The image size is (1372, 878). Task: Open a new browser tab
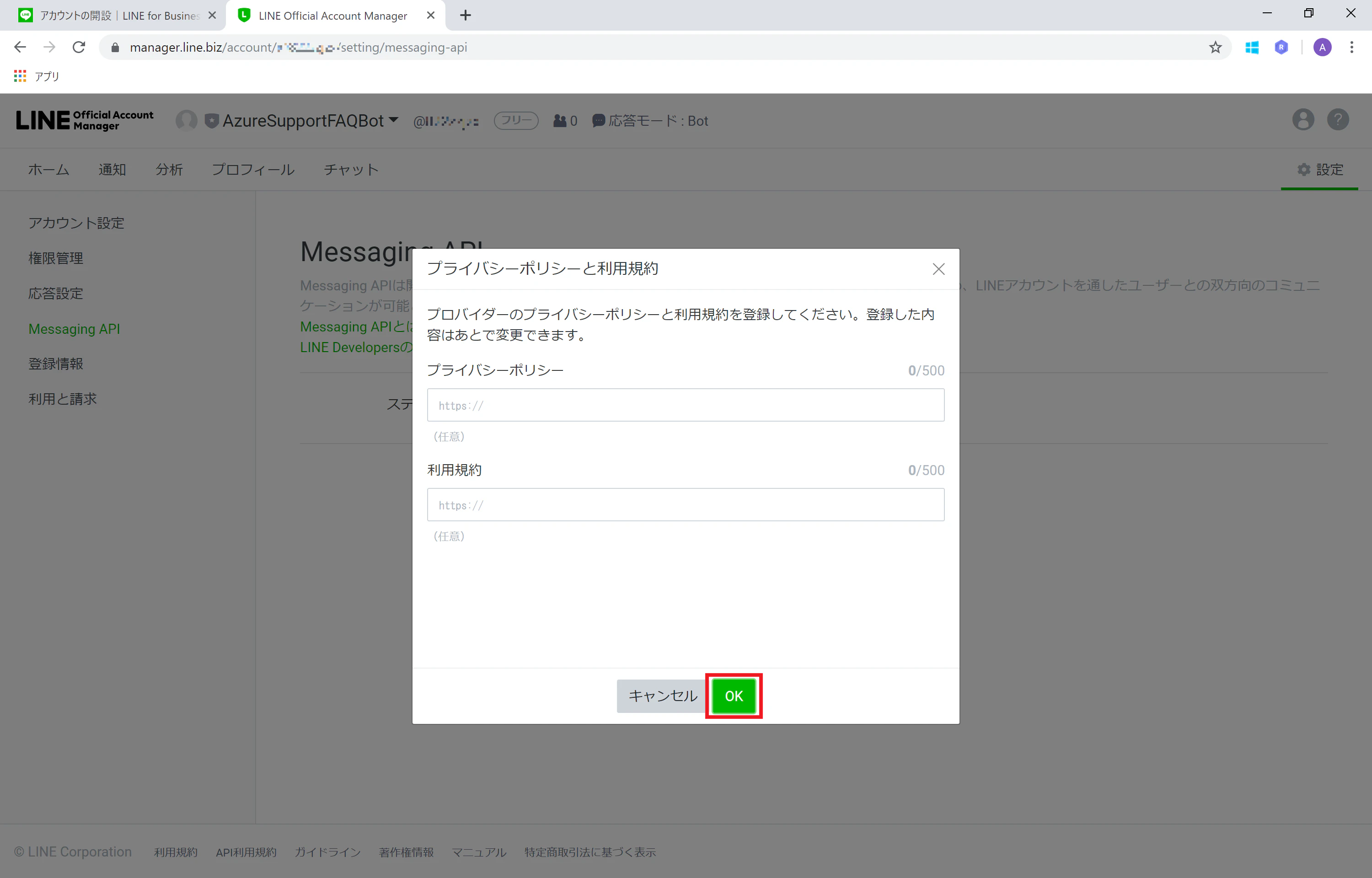tap(466, 16)
